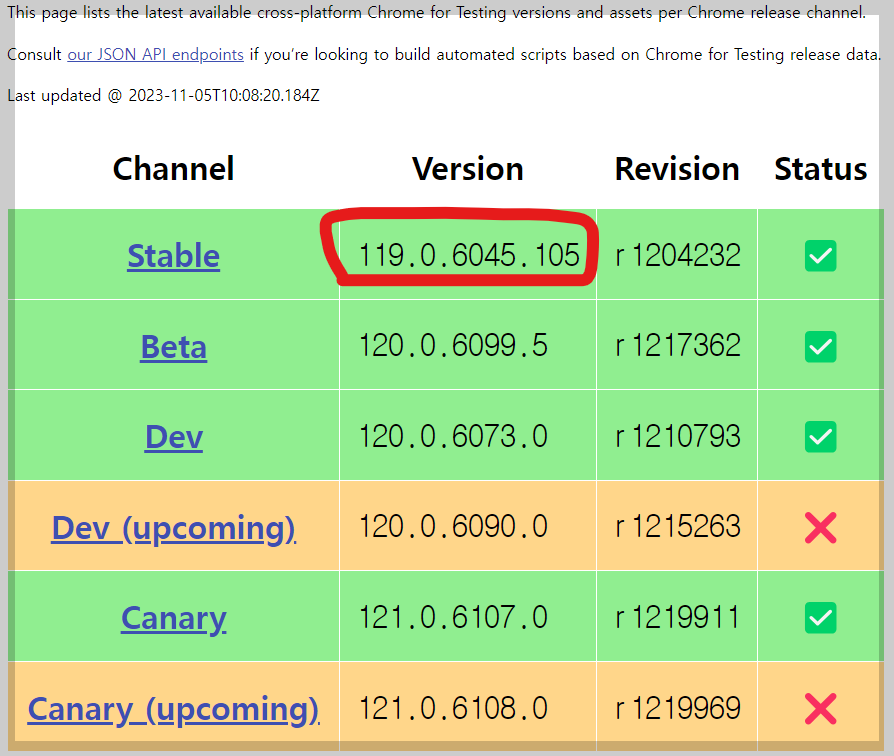Click revision r1215263 cell
894x756 pixels.
pos(677,526)
